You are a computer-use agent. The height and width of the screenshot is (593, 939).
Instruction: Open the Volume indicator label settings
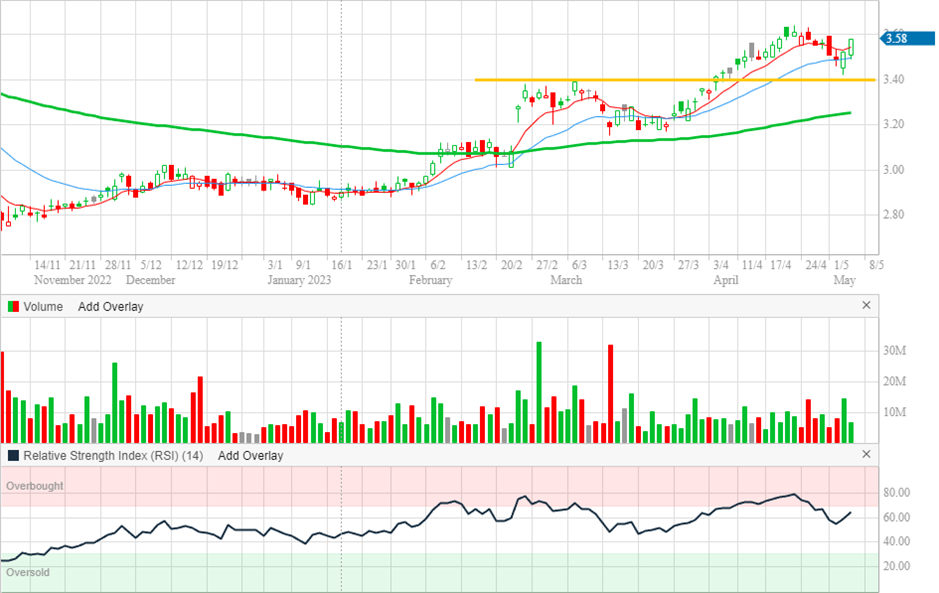click(x=43, y=307)
